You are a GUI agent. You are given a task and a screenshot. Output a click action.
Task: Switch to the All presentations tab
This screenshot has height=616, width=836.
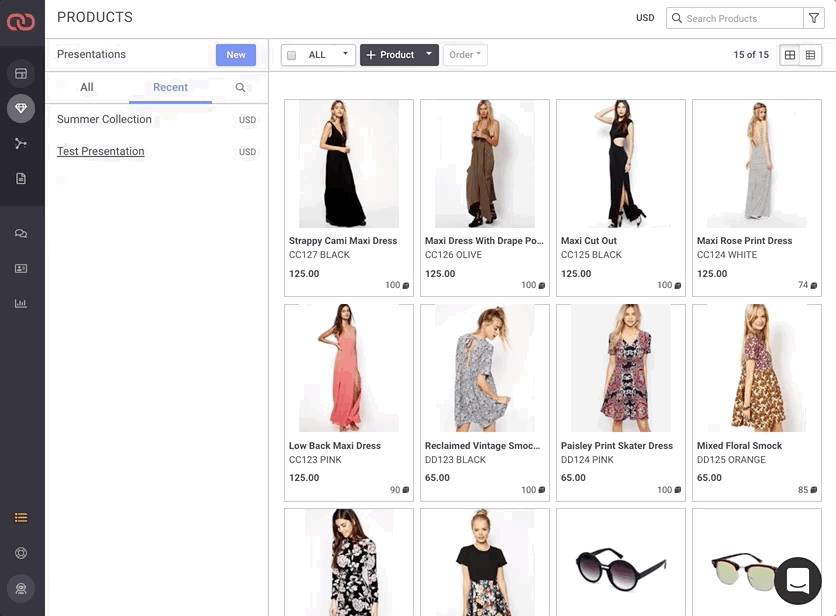pos(87,87)
